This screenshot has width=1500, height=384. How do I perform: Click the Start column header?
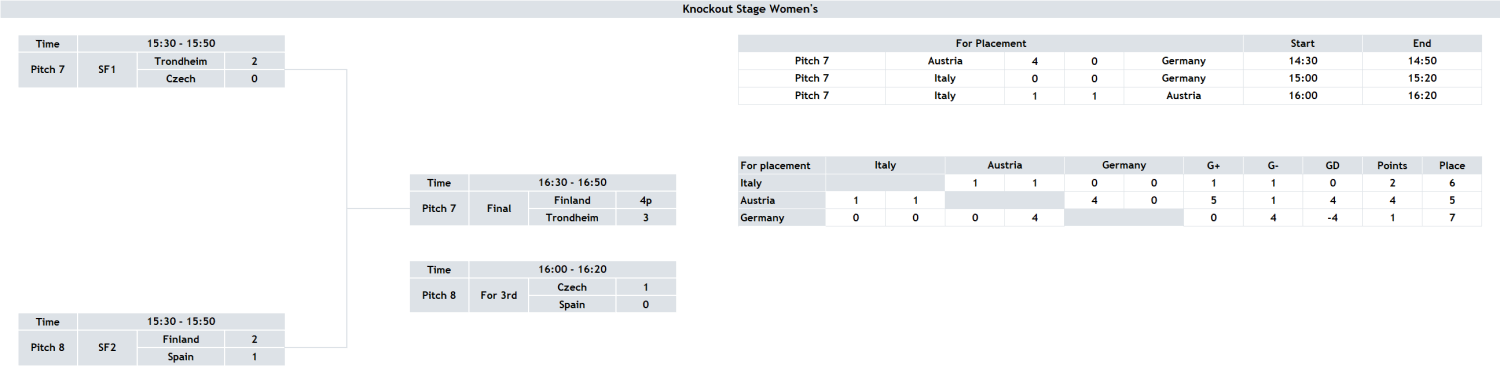coord(1303,43)
